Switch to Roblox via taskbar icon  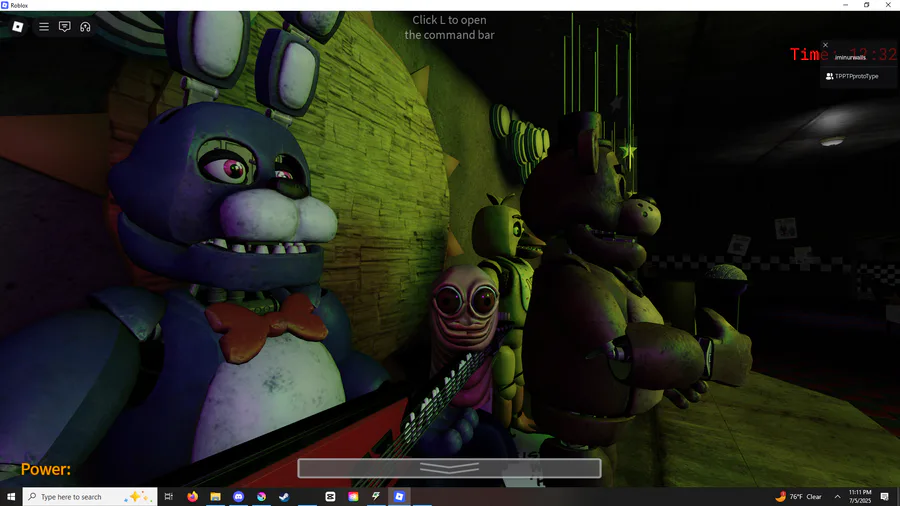(x=399, y=496)
